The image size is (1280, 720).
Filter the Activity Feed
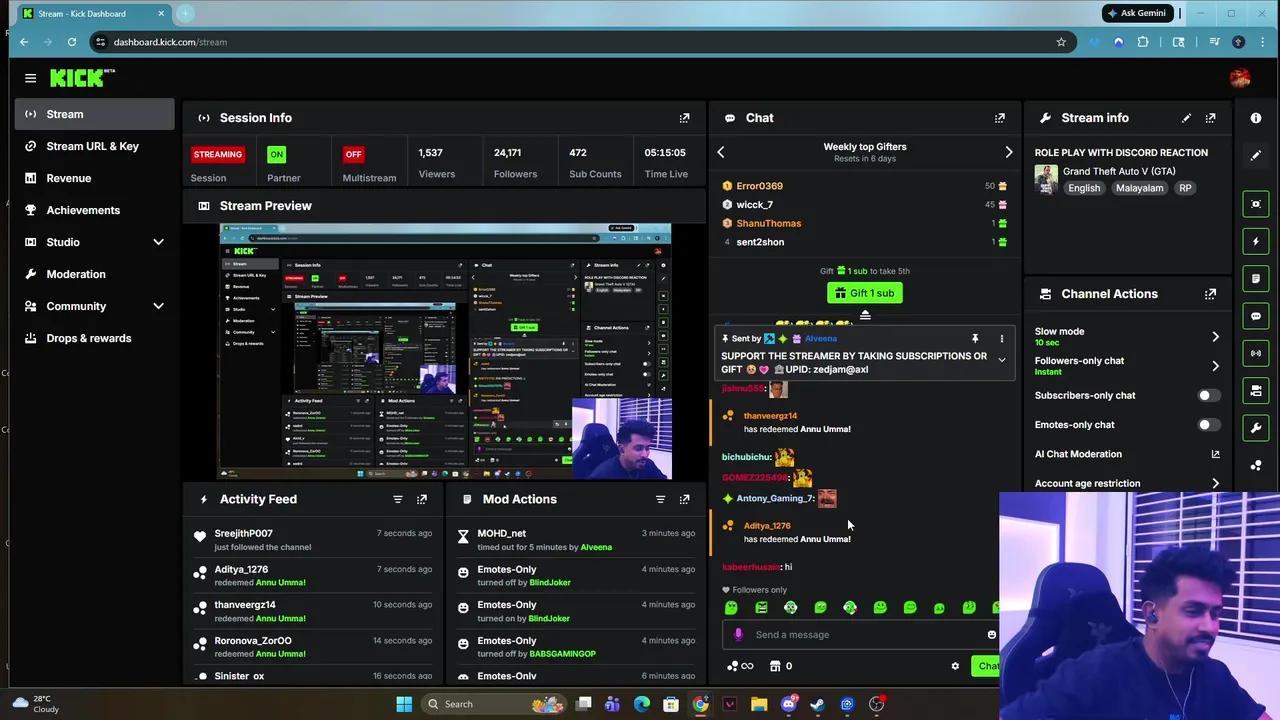pyautogui.click(x=398, y=499)
